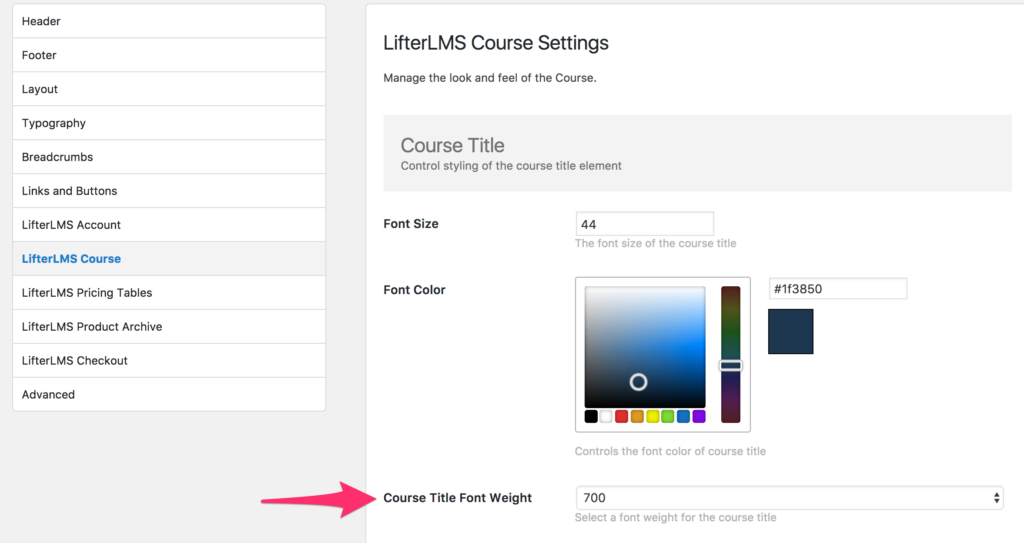
Task: Pick the red palette swatch
Action: click(622, 416)
